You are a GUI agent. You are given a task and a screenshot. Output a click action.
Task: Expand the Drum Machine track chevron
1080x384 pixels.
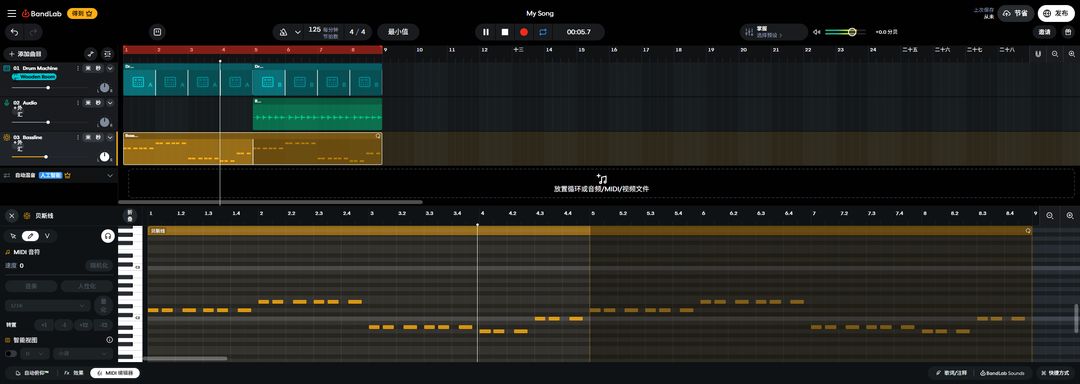[x=110, y=68]
